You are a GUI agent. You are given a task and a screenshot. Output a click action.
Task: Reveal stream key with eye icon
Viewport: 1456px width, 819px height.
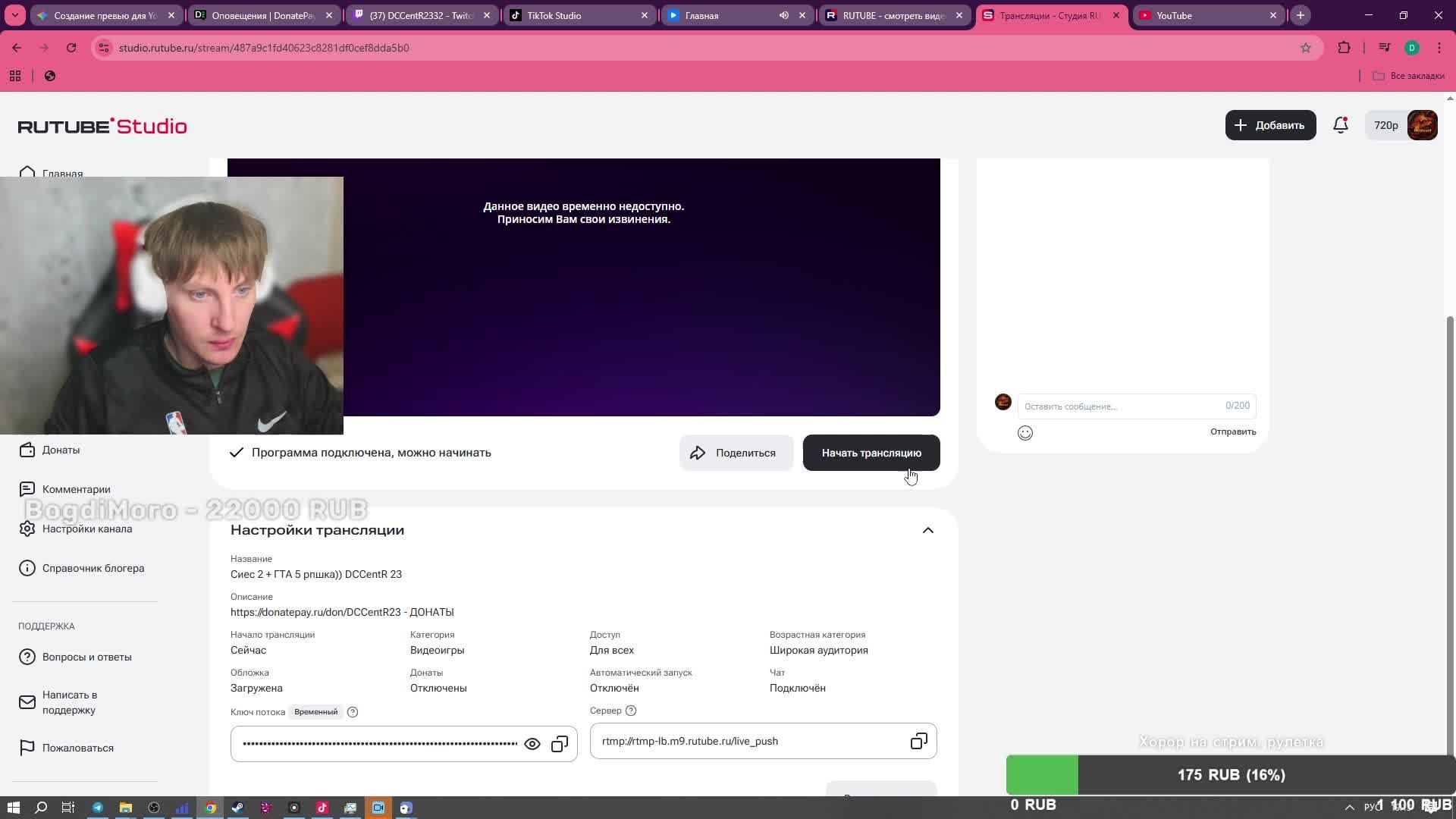532,744
